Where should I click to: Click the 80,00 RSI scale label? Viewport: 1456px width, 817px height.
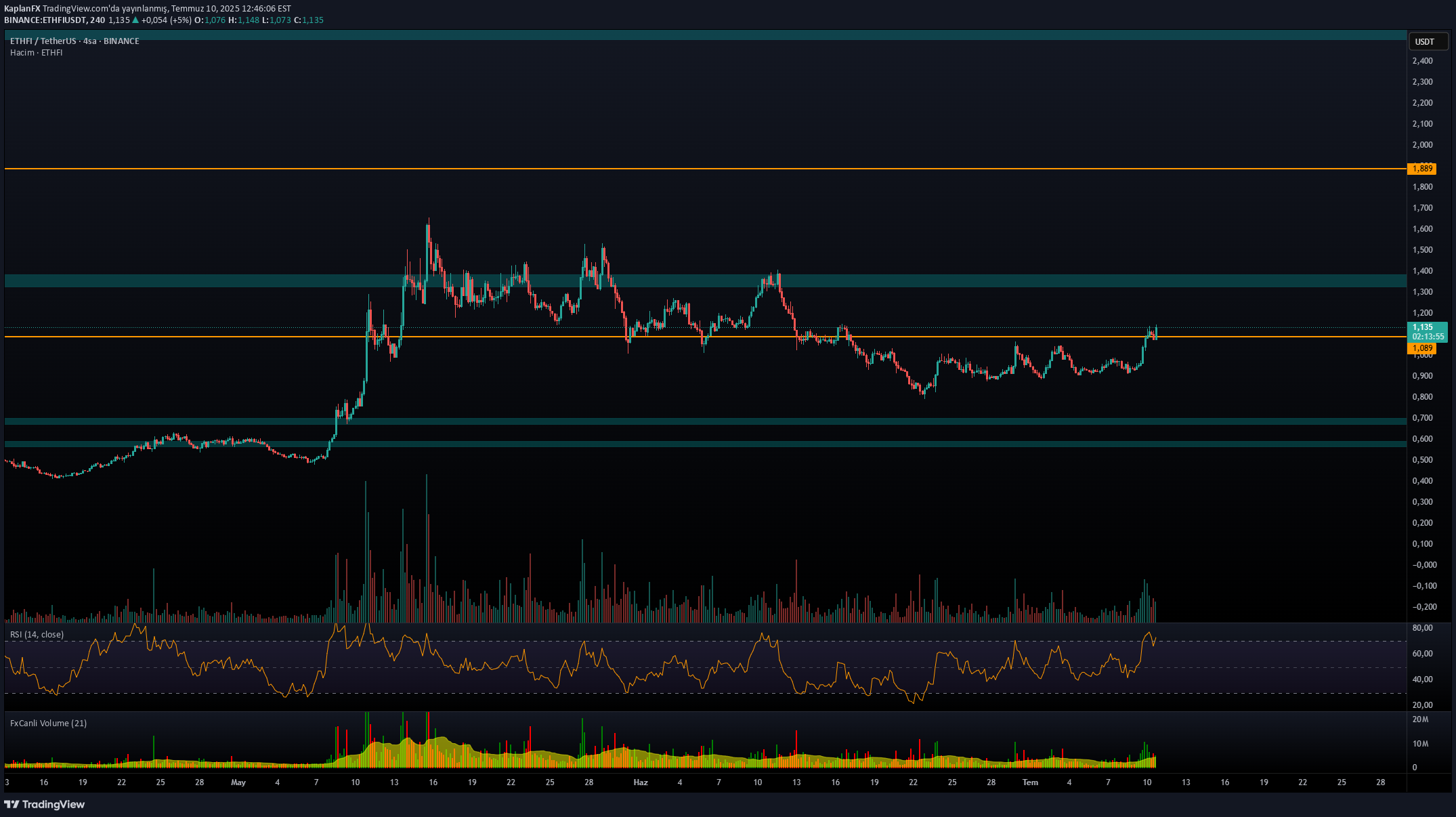point(1422,628)
